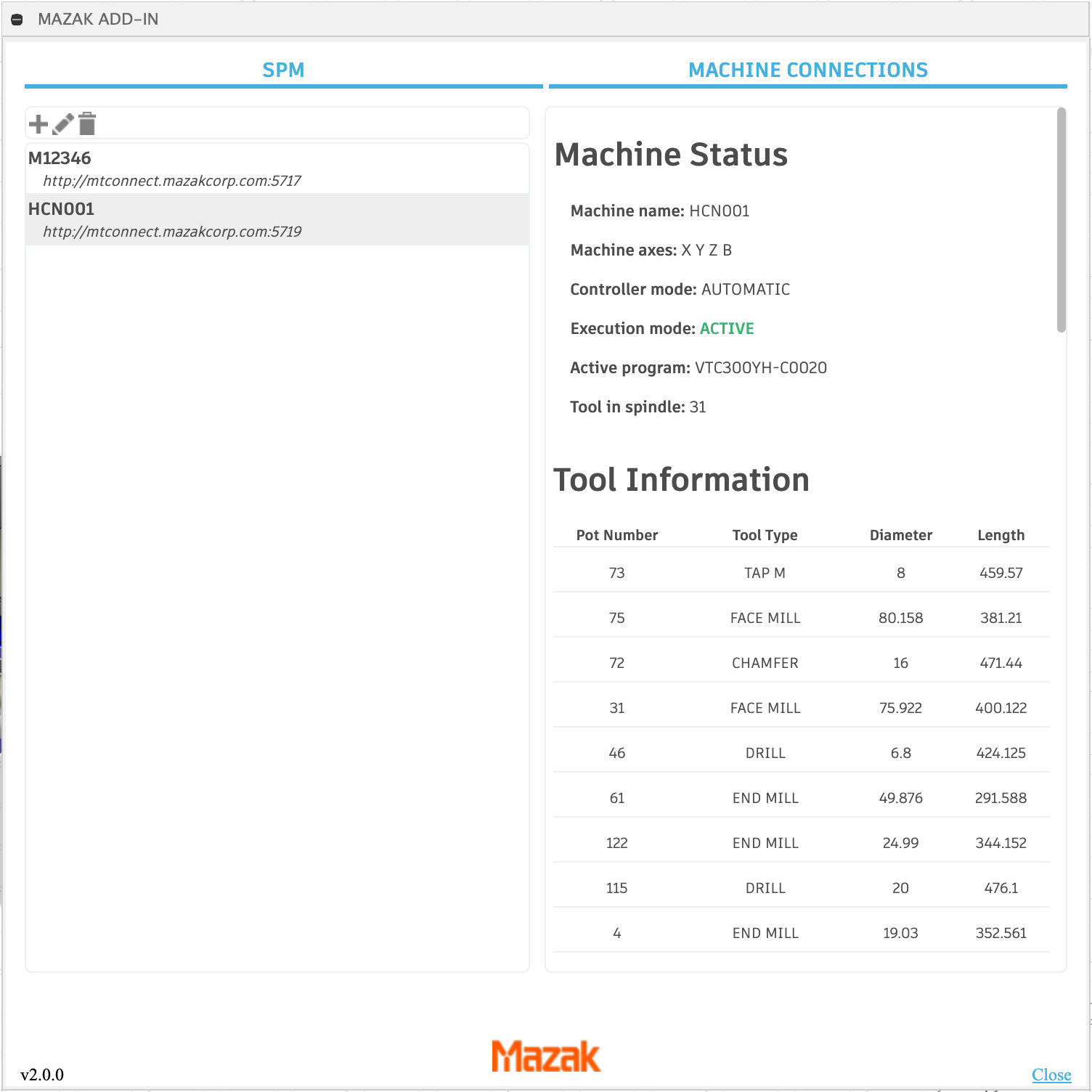Click the window menu icon beside MAZAK ADD-IN
This screenshot has height=1092, width=1092.
pos(17,20)
